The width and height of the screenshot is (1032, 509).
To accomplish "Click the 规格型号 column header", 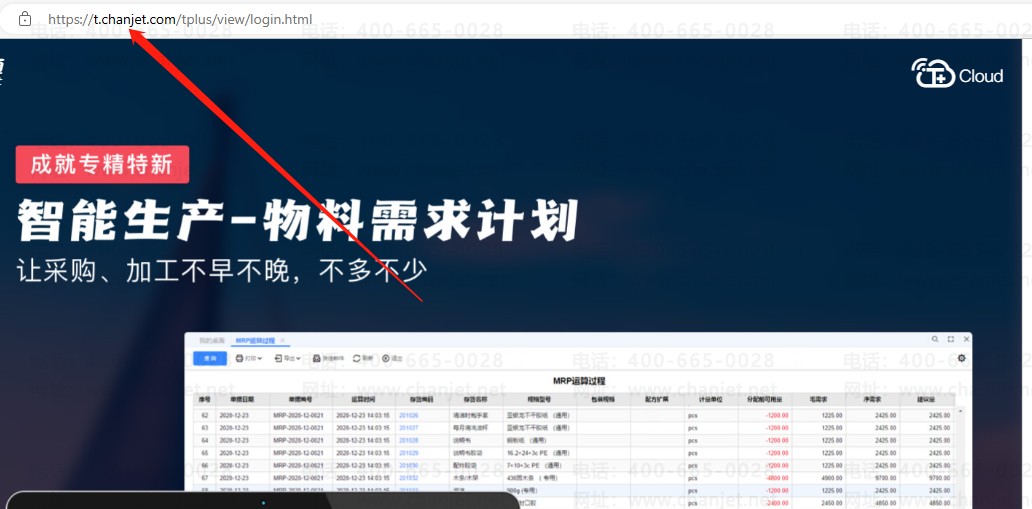I will [x=539, y=400].
